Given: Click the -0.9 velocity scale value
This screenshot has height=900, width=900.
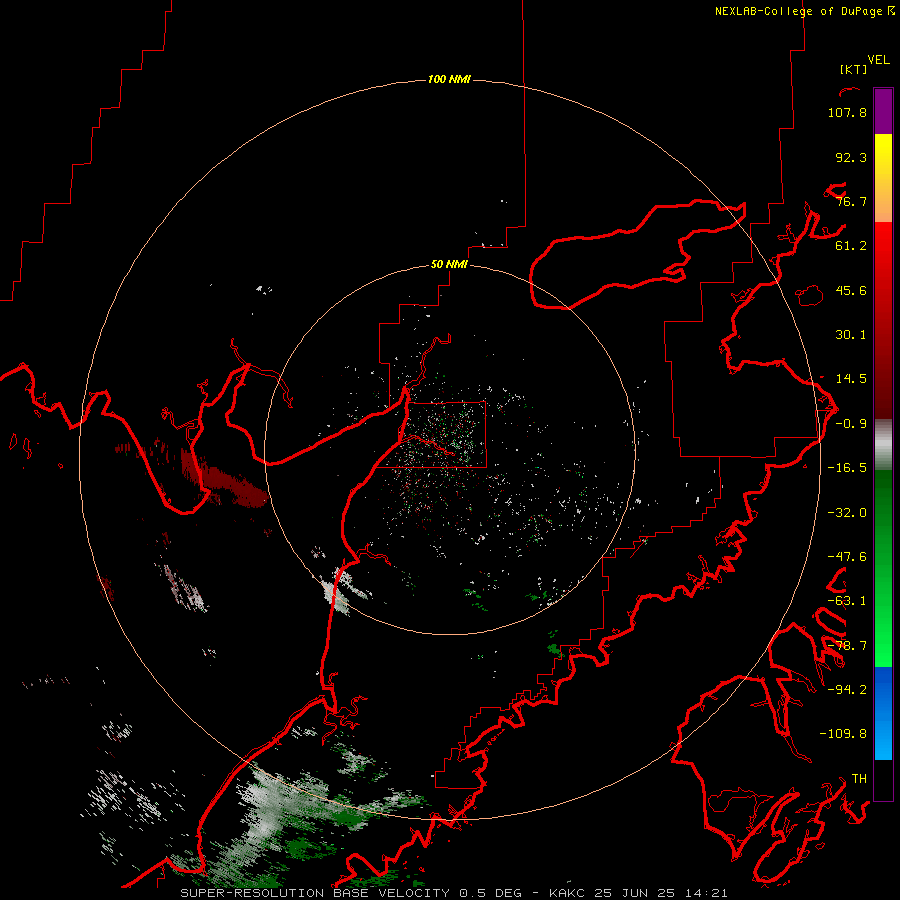Looking at the screenshot, I should (851, 424).
